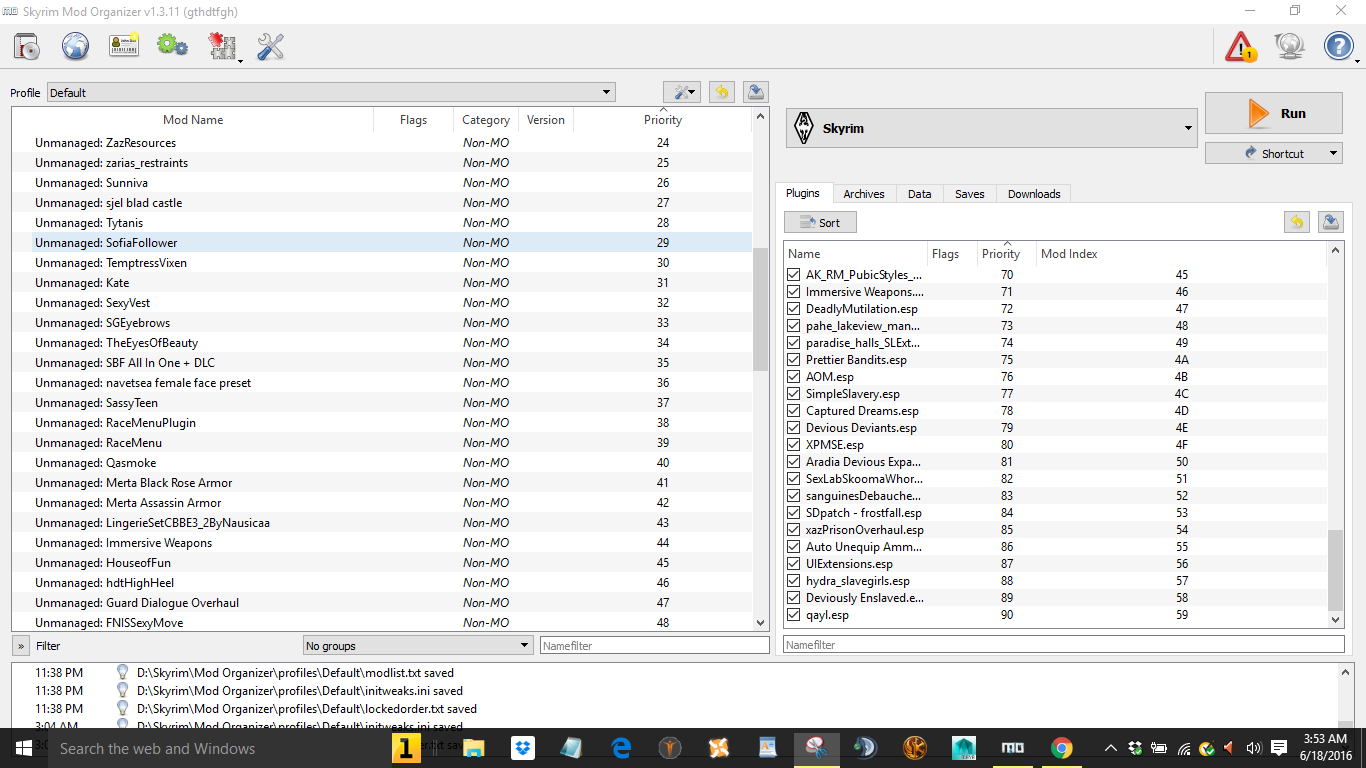1366x768 pixels.
Task: Switch to the Data tab
Action: click(x=920, y=194)
